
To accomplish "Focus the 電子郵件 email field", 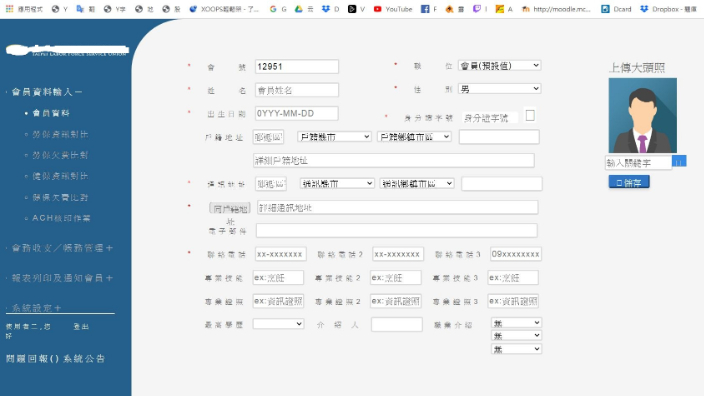I will tap(396, 230).
